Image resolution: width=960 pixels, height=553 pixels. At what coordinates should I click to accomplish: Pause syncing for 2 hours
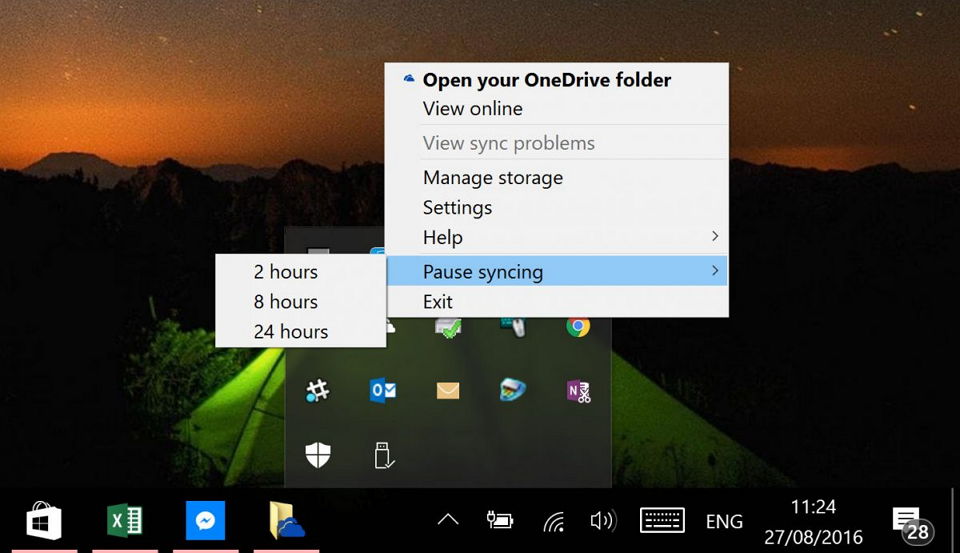301,271
